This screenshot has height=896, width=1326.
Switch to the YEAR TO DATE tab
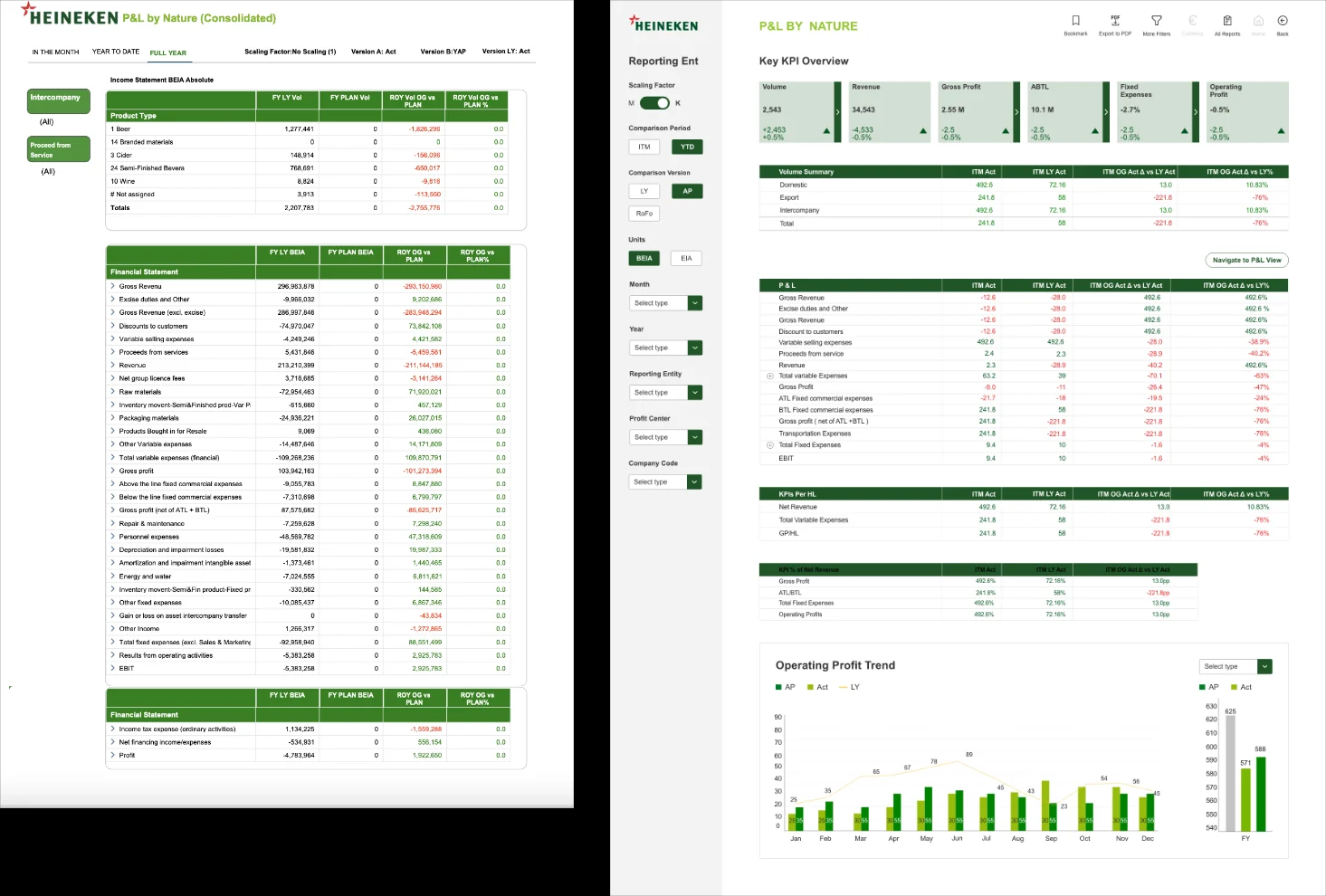tap(116, 52)
